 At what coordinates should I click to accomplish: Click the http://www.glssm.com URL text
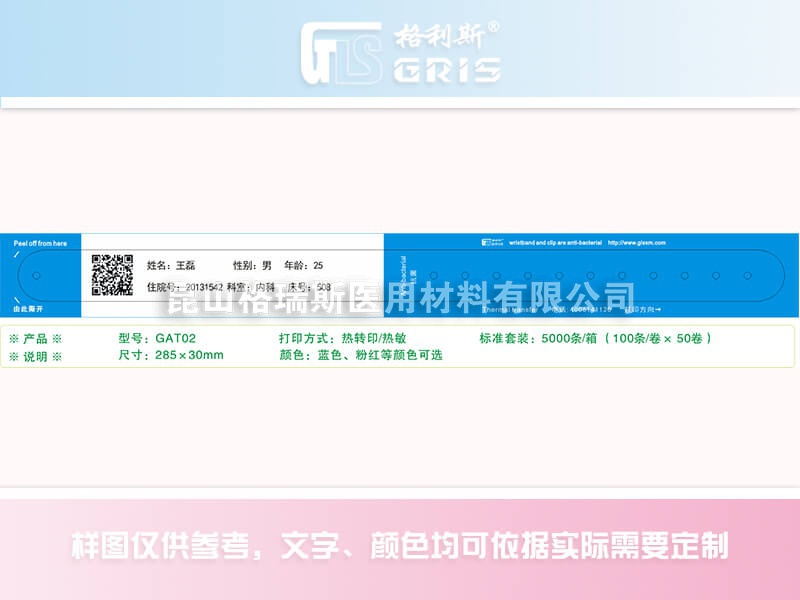[x=637, y=243]
